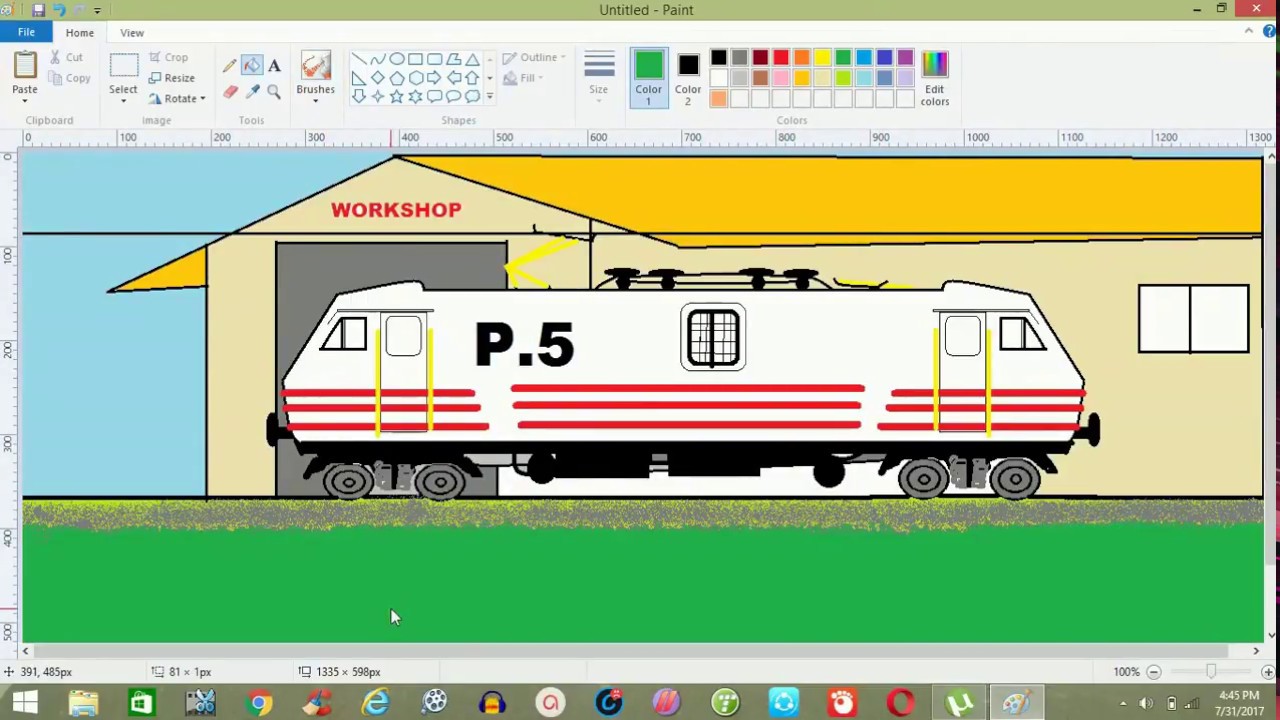This screenshot has width=1280, height=720.
Task: Click the horizontal scrollbar right arrow
Action: (1256, 651)
